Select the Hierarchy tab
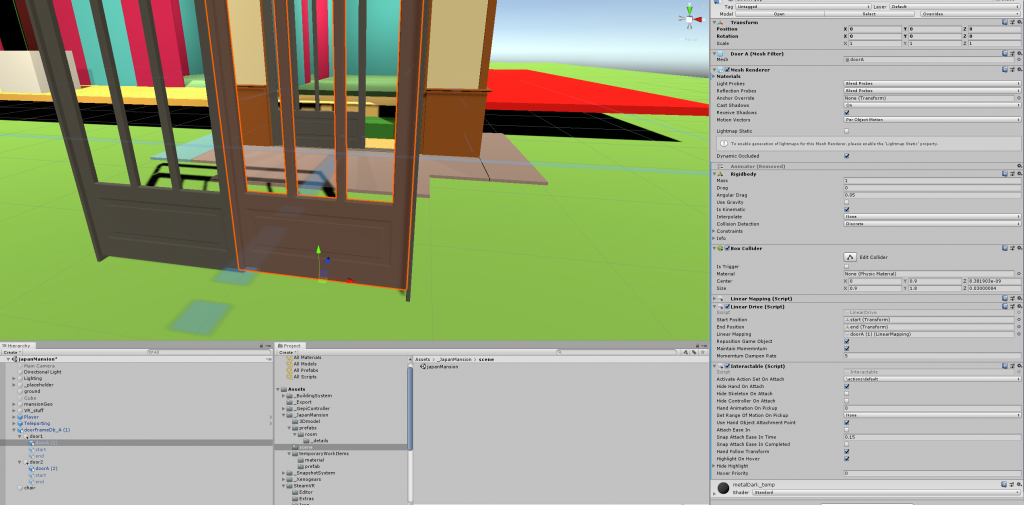The height and width of the screenshot is (505, 1024). [18, 345]
